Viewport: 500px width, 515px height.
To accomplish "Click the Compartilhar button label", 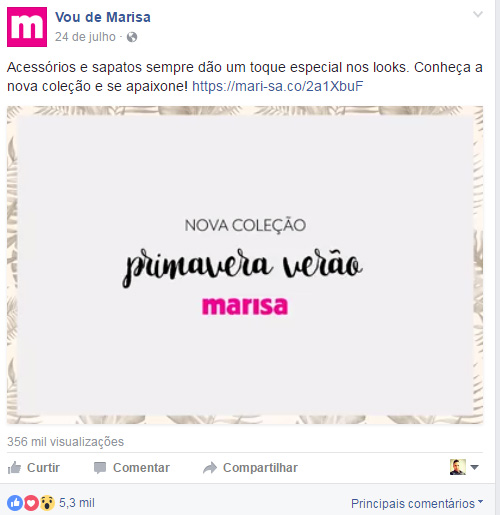I will tap(260, 468).
